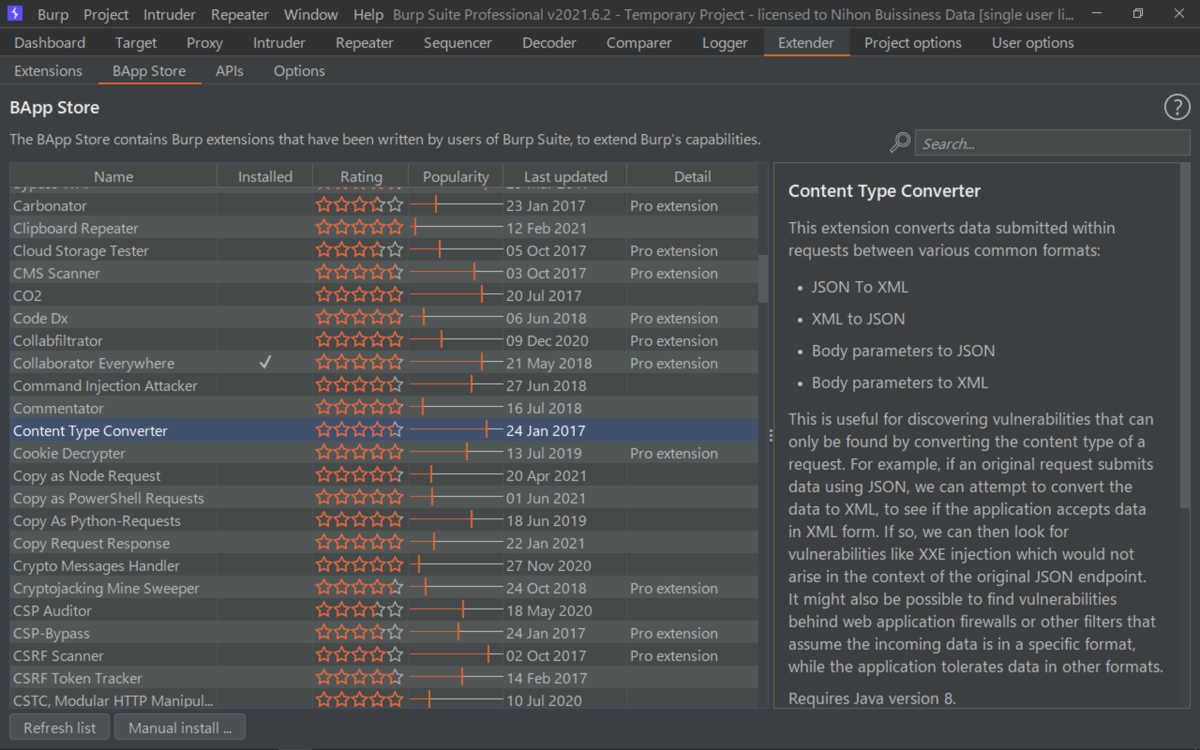Select the CSP-Bypass extension
Screen dimensions: 1200x750
[x=385, y=633]
